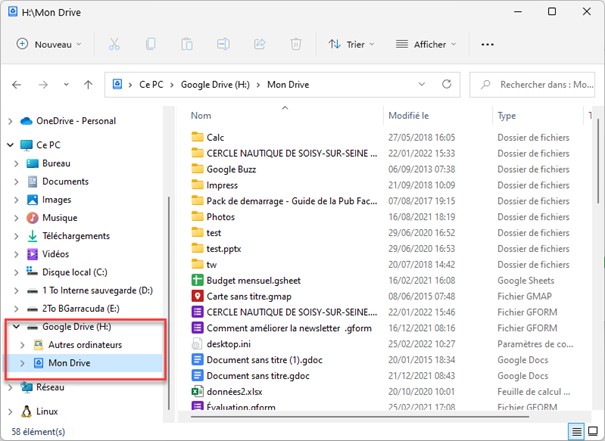Click the Back arrow navigation button
Image resolution: width=605 pixels, height=441 pixels.
tap(17, 86)
